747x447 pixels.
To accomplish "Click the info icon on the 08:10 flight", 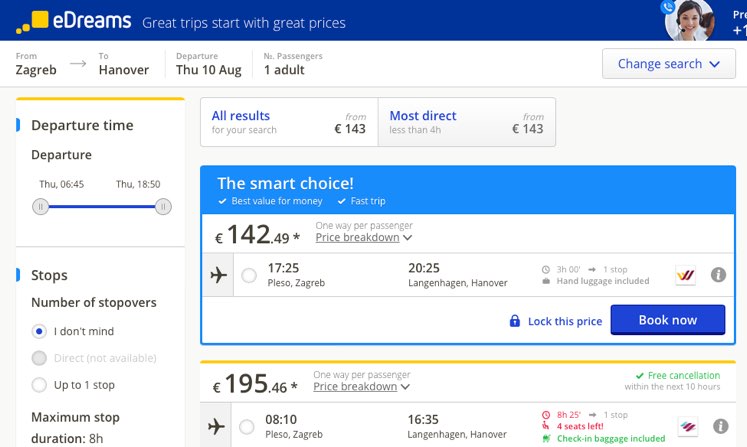I will 720,426.
